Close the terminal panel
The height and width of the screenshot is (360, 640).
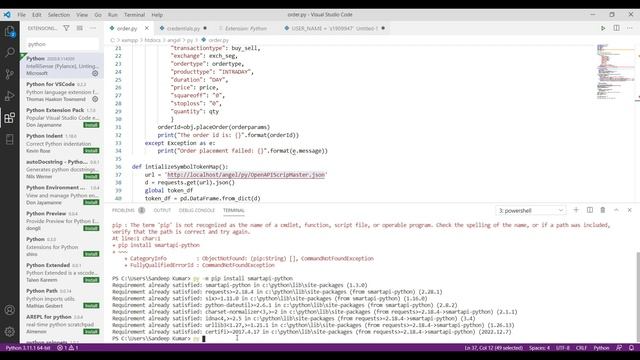click(x=630, y=210)
